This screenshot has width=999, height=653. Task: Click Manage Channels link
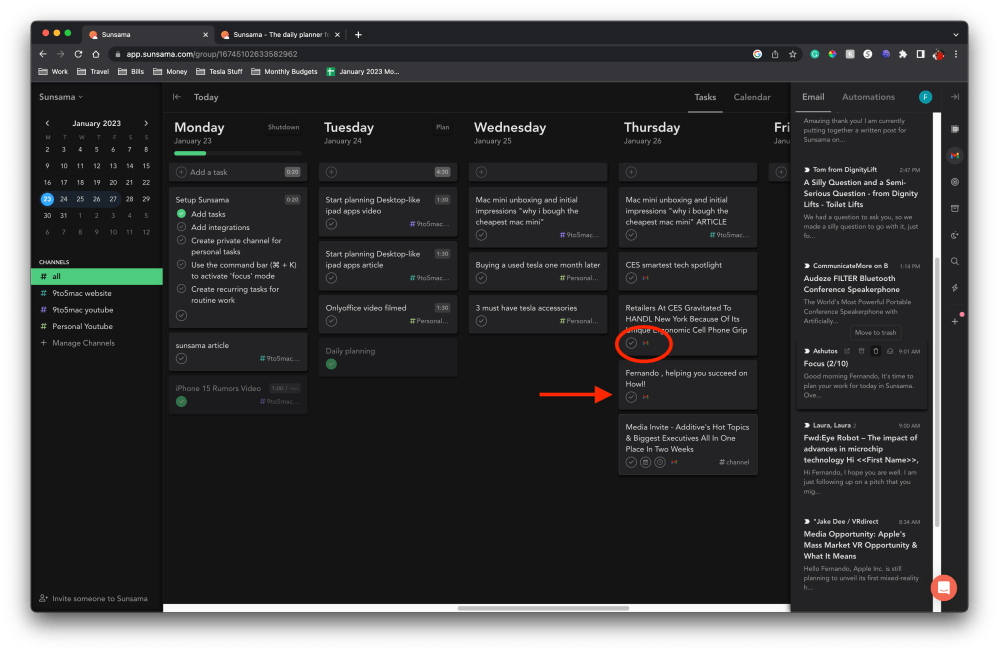(83, 343)
